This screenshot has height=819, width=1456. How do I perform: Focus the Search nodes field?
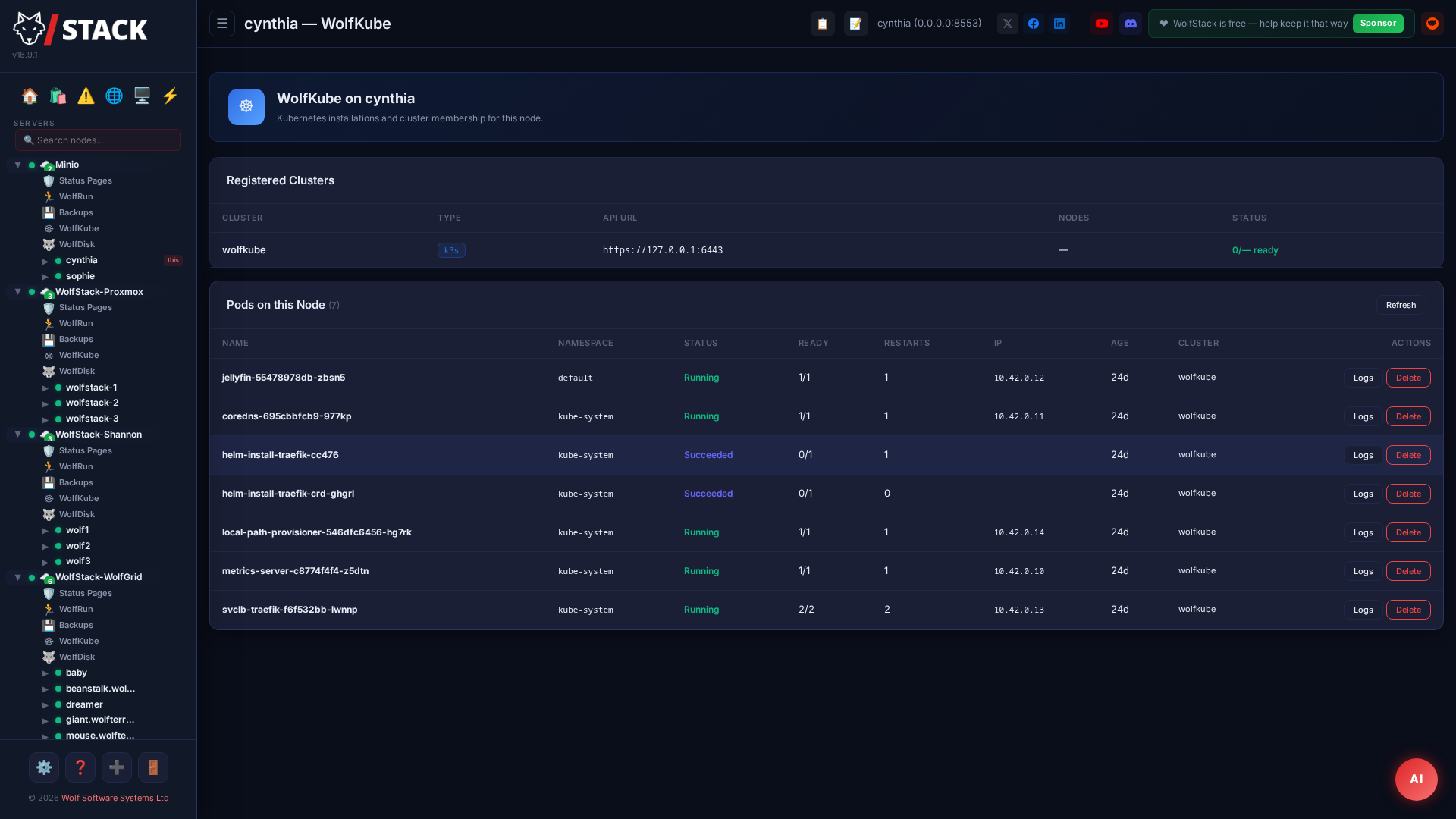click(x=98, y=140)
